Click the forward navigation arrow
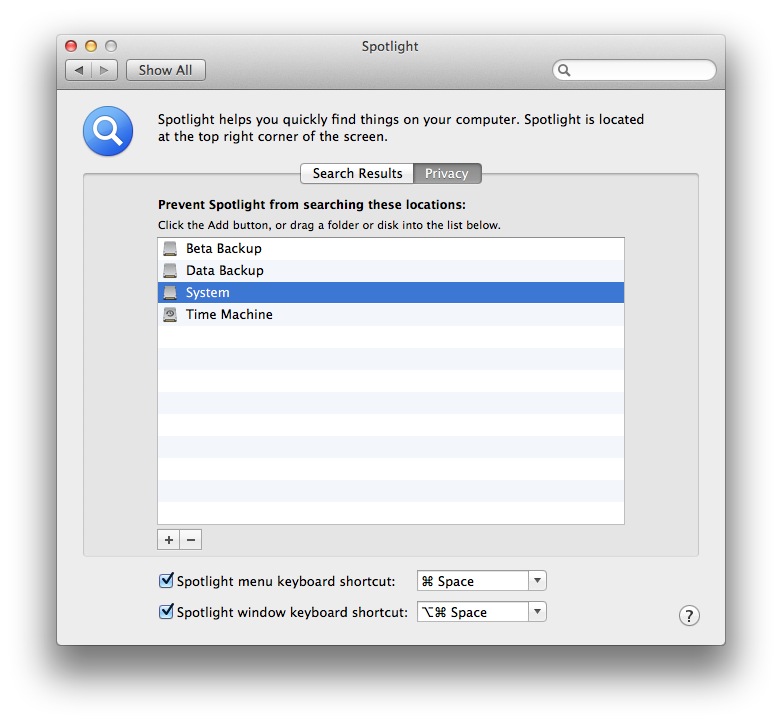 click(x=104, y=70)
